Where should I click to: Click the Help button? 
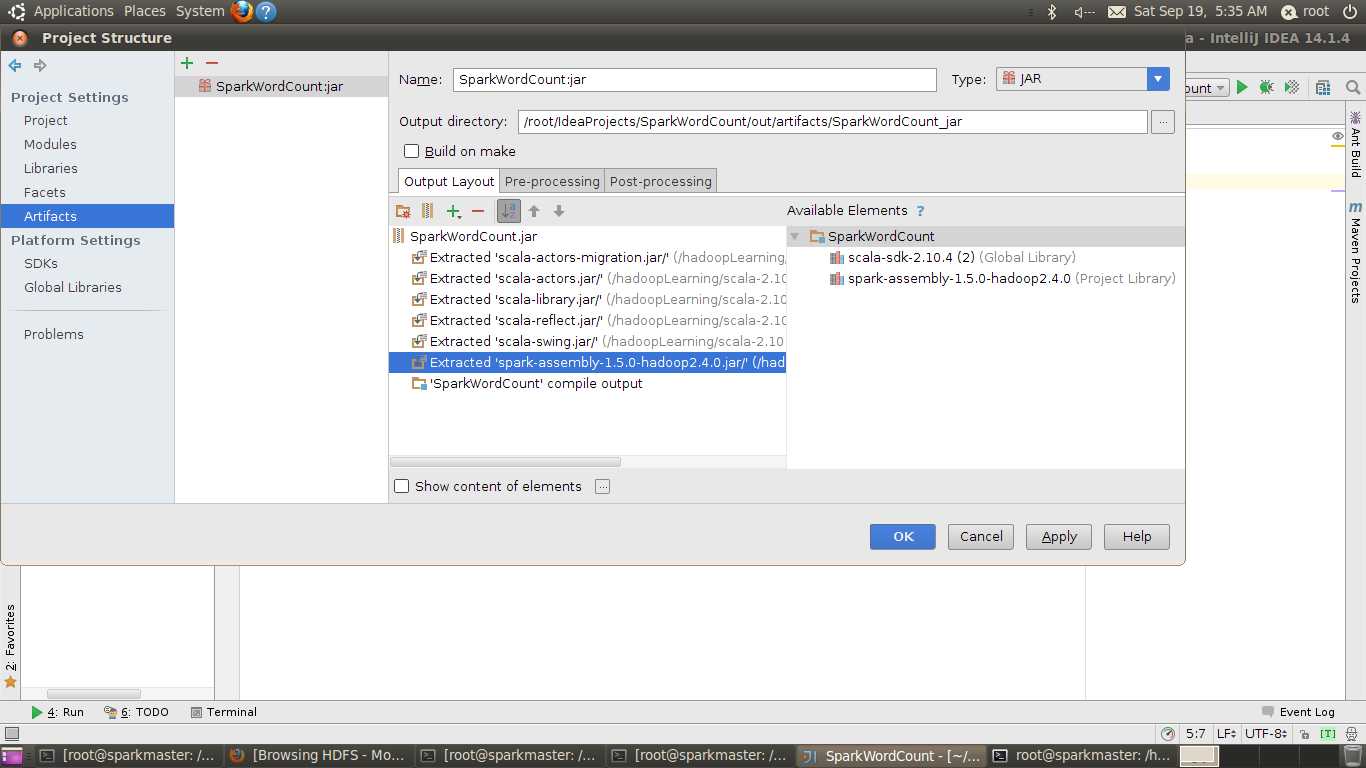[1137, 537]
